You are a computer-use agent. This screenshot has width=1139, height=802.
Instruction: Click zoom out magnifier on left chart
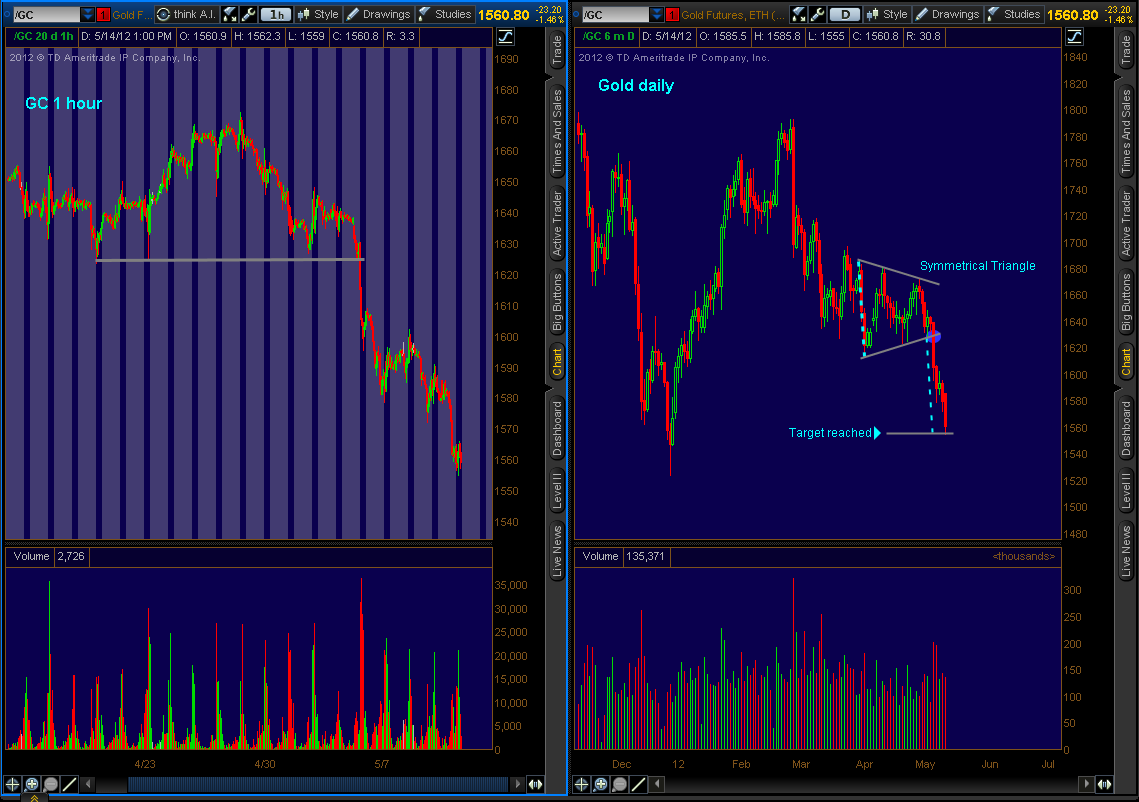pos(50,784)
